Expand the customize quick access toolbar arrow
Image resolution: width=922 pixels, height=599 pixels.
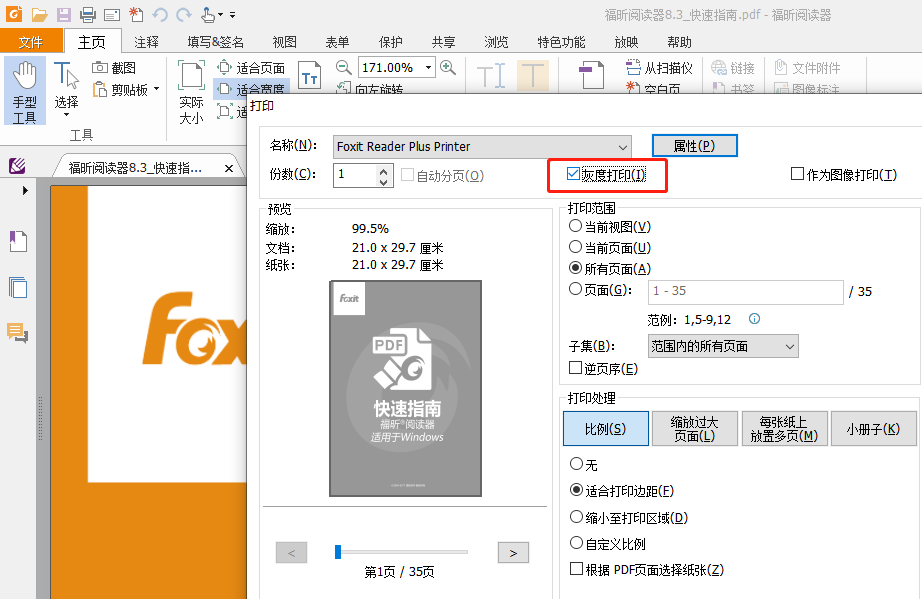[232, 15]
